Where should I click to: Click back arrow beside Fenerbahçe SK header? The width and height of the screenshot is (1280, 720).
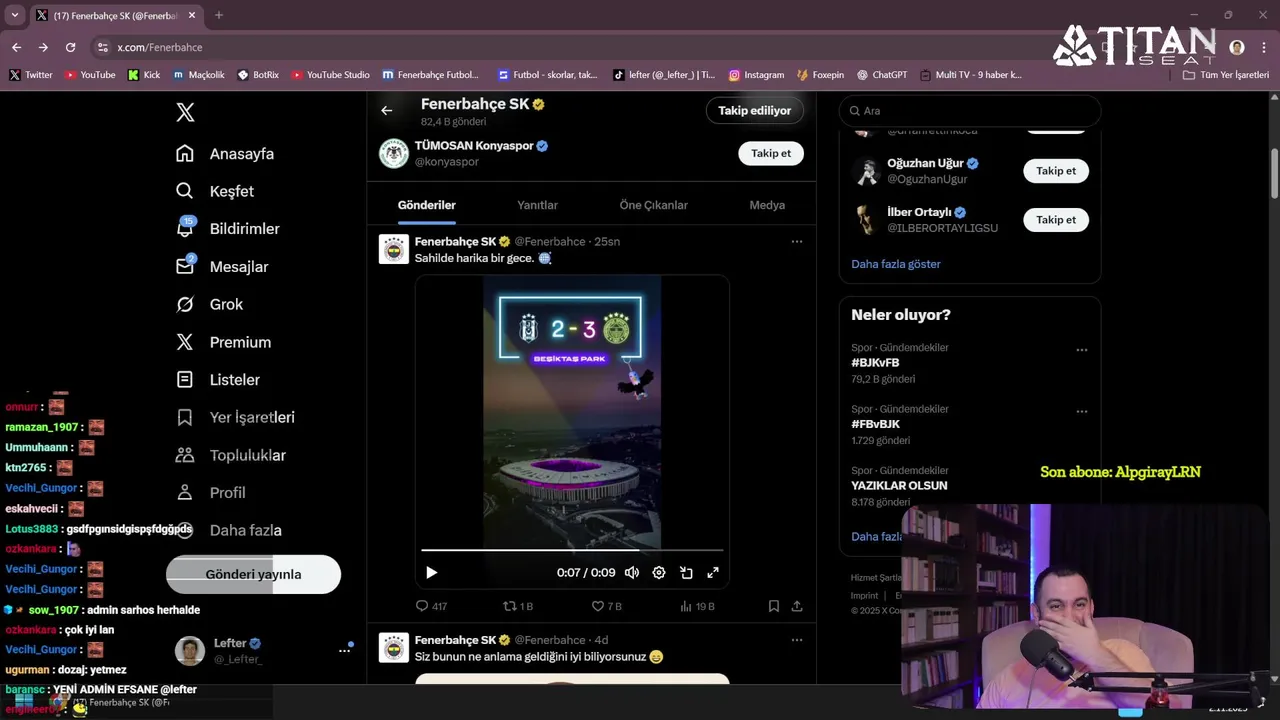[387, 111]
